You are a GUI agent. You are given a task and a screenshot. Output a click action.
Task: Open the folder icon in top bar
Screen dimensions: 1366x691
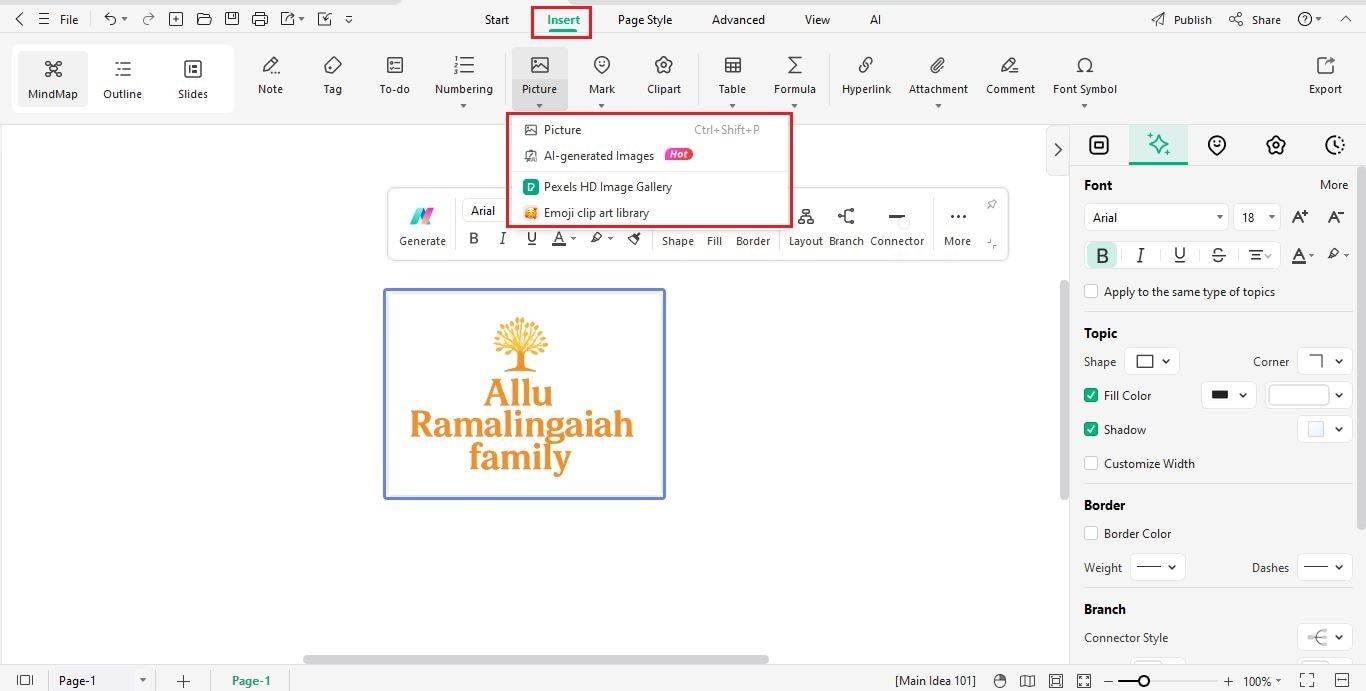[204, 19]
